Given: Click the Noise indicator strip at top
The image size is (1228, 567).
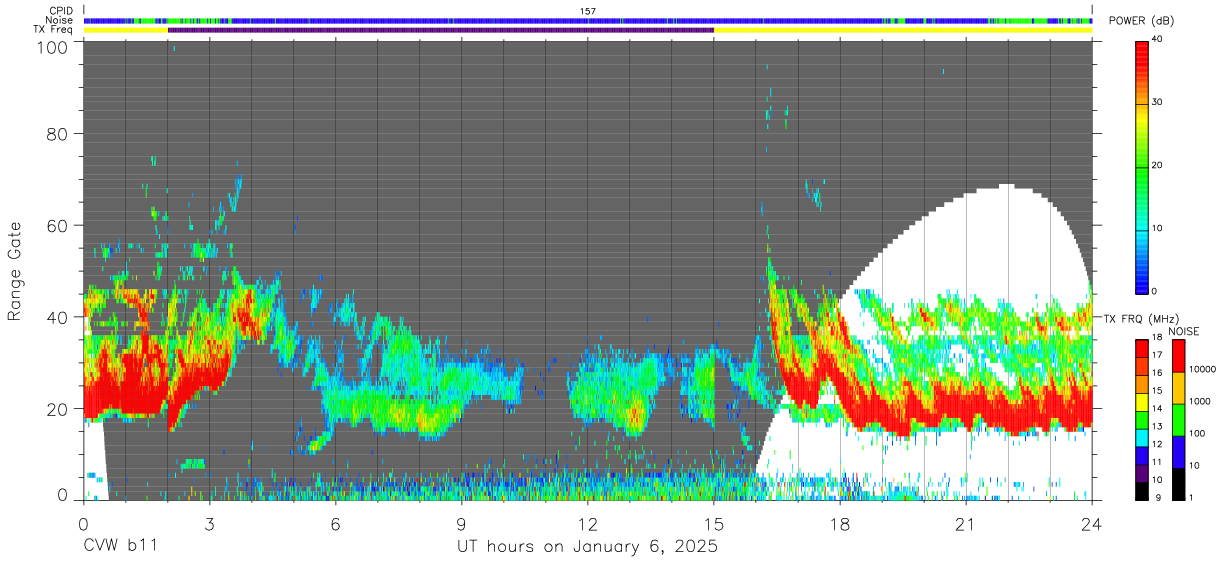Looking at the screenshot, I should click(x=588, y=20).
